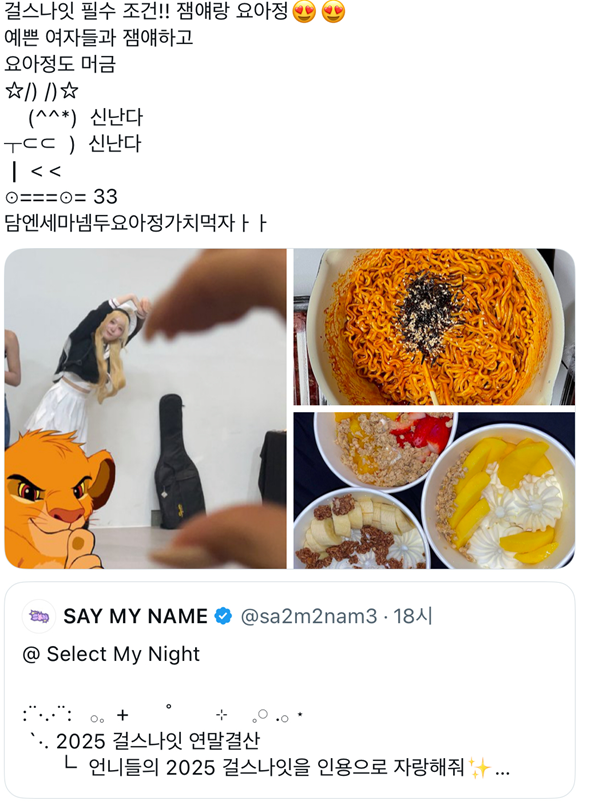
Task: Open the photo of the blonde girl posing
Action: point(145,409)
